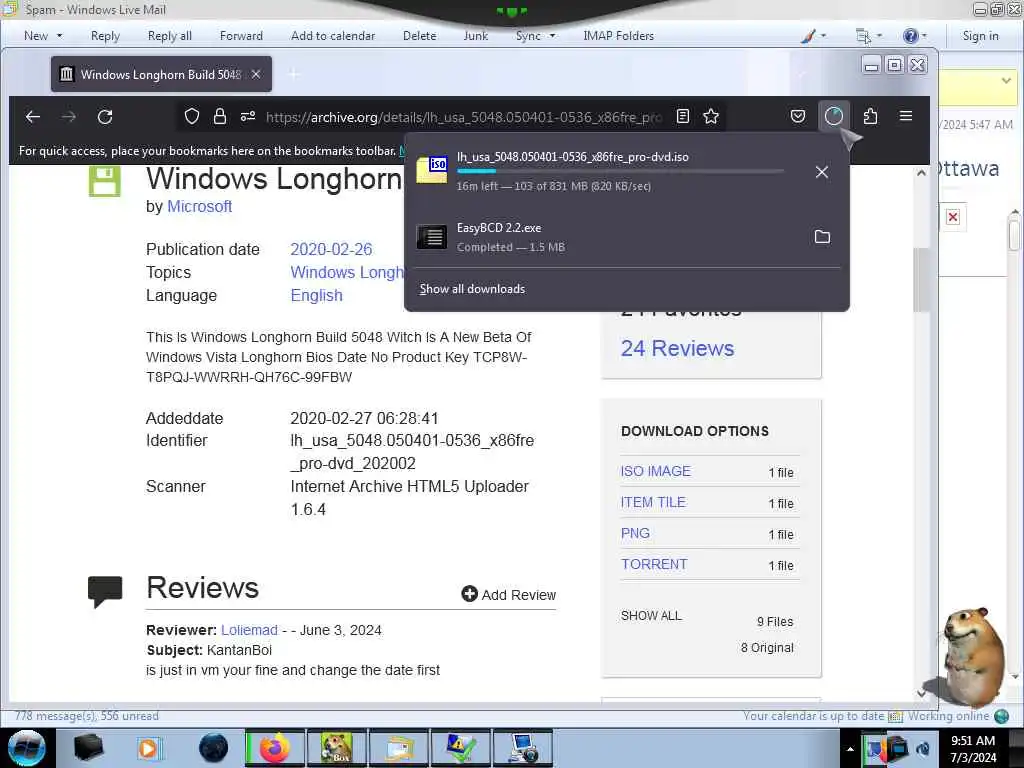Download the ITEM TILE option
The image size is (1024, 768).
pos(653,502)
